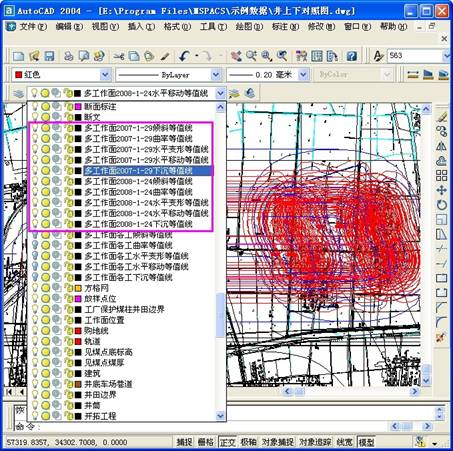Image resolution: width=453 pixels, height=451 pixels.
Task: Click the Print icon in toolbar
Action: coord(68,56)
